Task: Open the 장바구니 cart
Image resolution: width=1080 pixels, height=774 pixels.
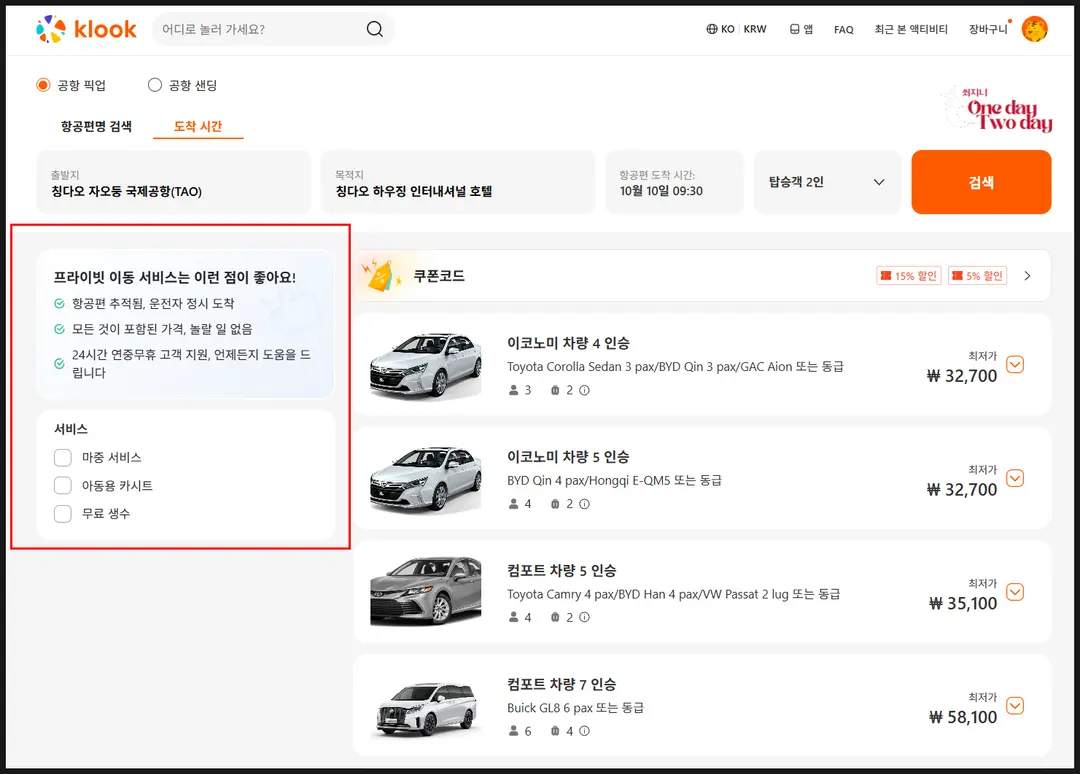Action: pyautogui.click(x=988, y=29)
